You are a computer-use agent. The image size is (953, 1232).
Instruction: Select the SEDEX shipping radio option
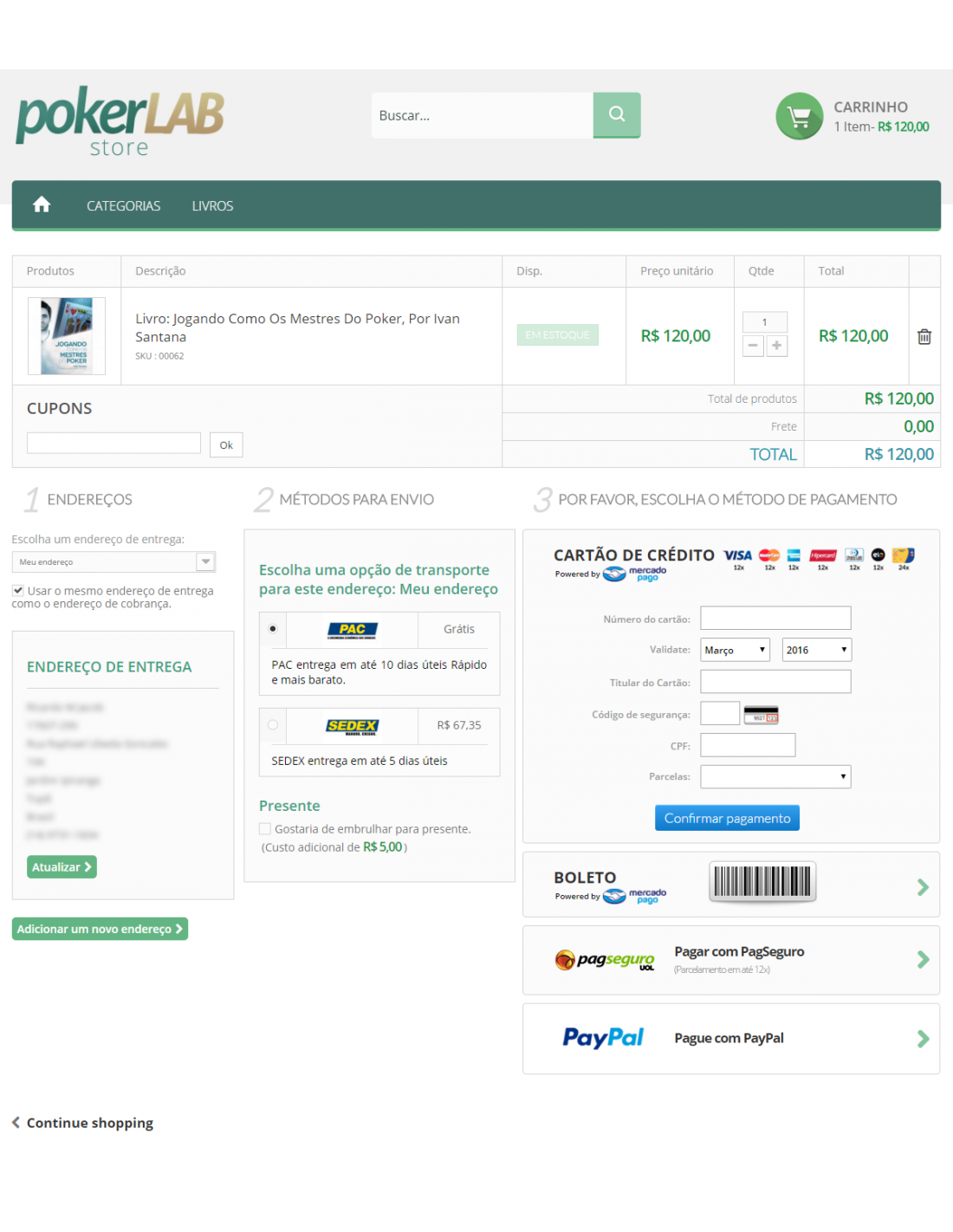tap(273, 725)
